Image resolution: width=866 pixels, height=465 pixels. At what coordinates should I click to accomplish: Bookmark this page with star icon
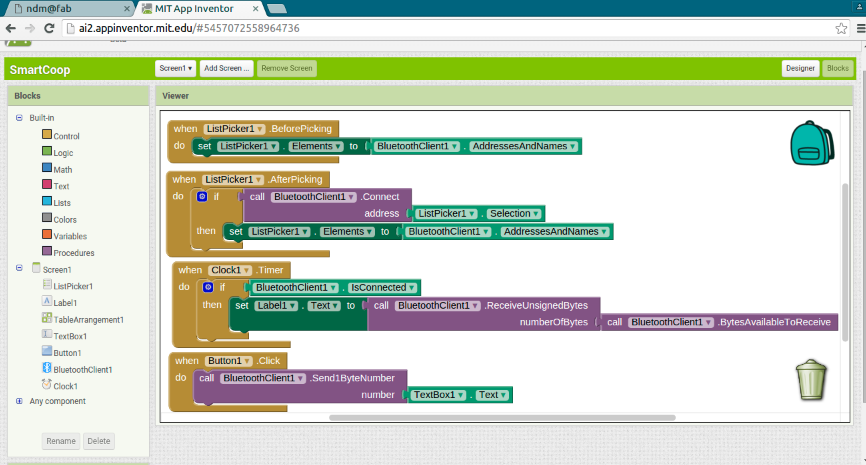point(841,28)
